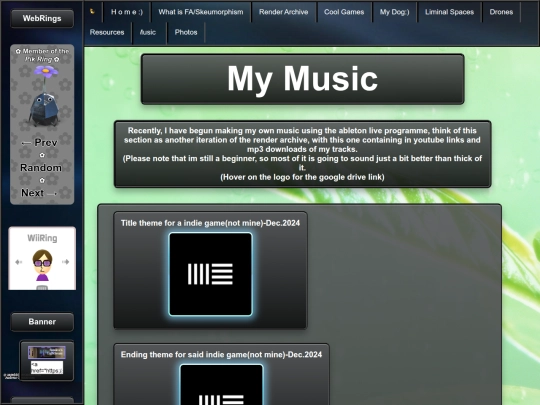Click WiiRing left arrow
The width and height of the screenshot is (540, 405).
click(19, 262)
